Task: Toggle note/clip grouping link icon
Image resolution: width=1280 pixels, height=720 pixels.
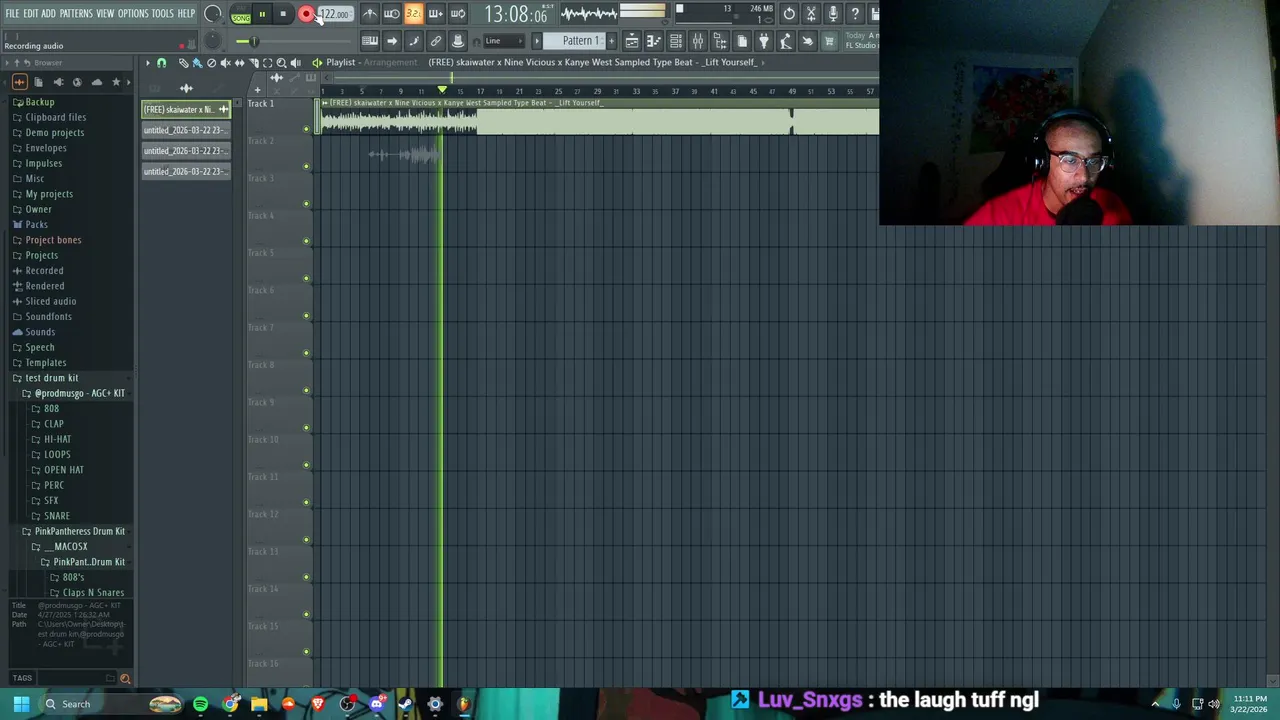Action: point(436,41)
